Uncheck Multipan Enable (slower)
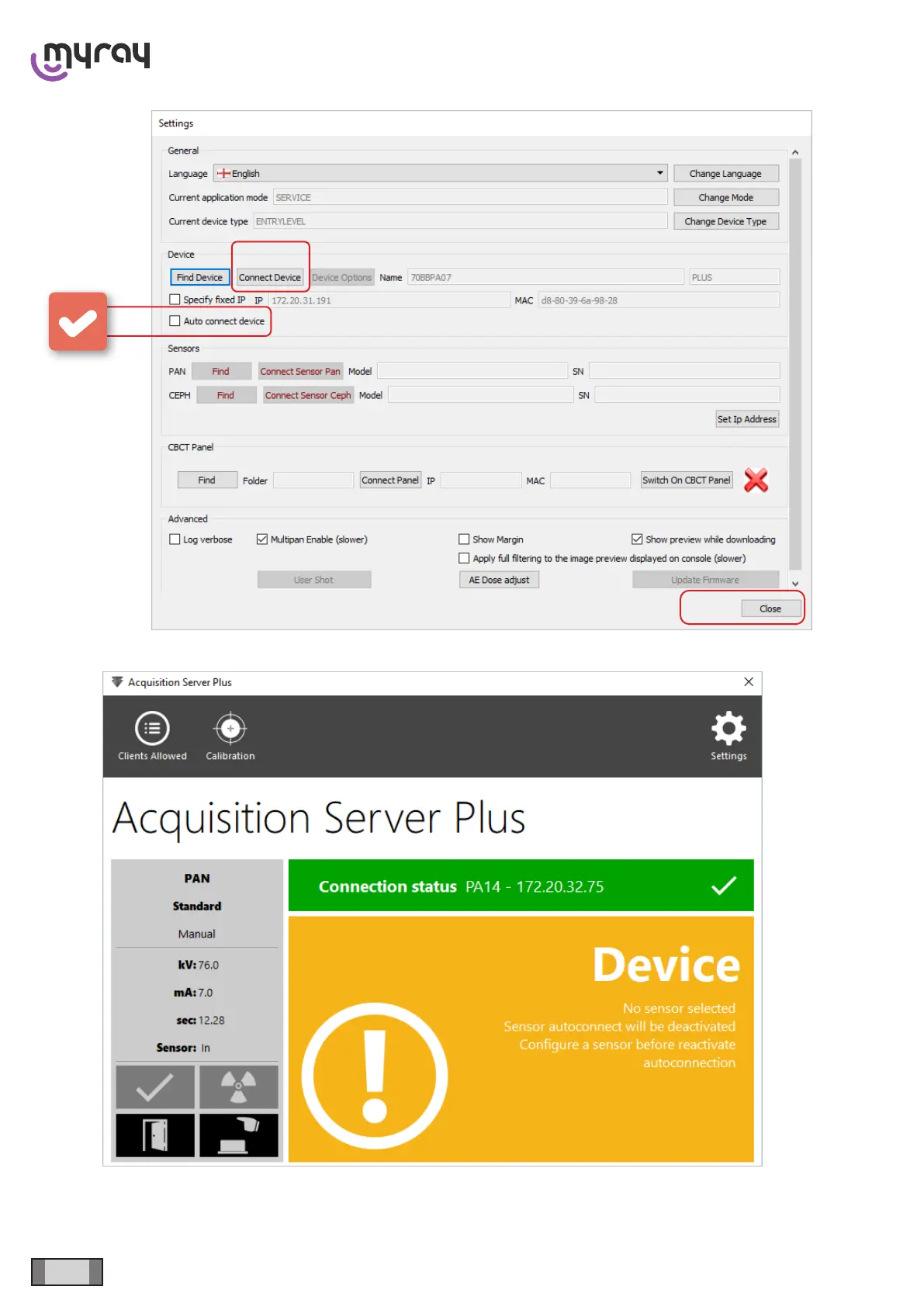 point(262,539)
